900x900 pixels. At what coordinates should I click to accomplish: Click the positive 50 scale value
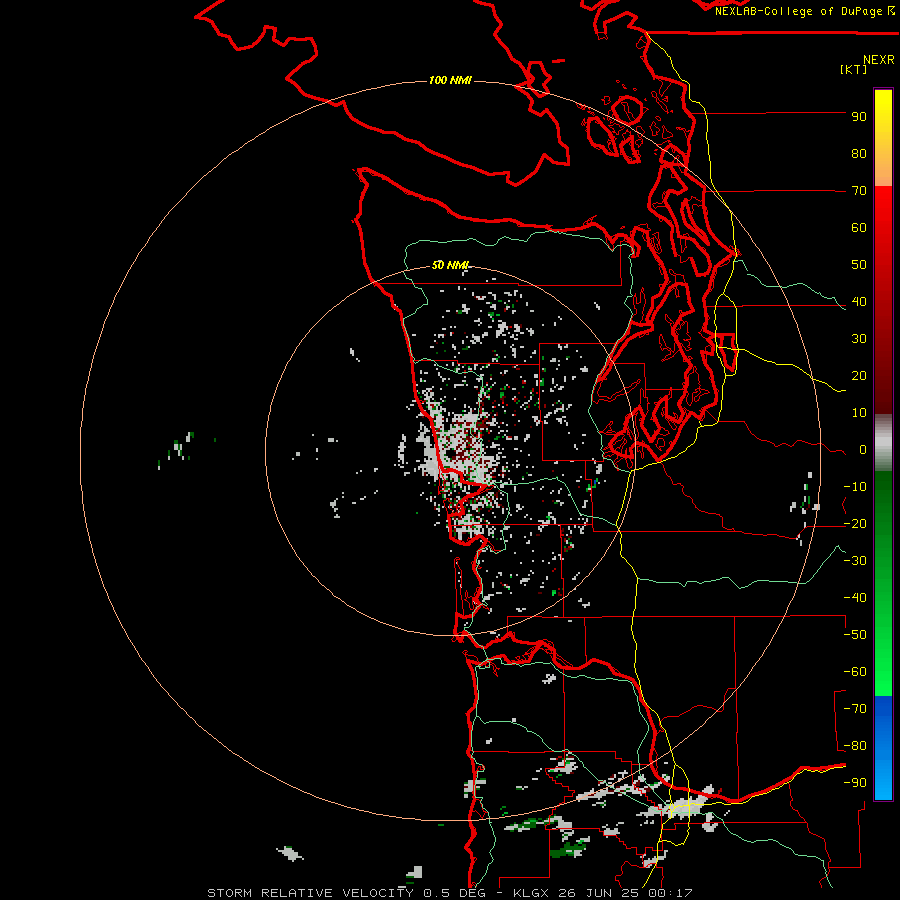tap(859, 265)
